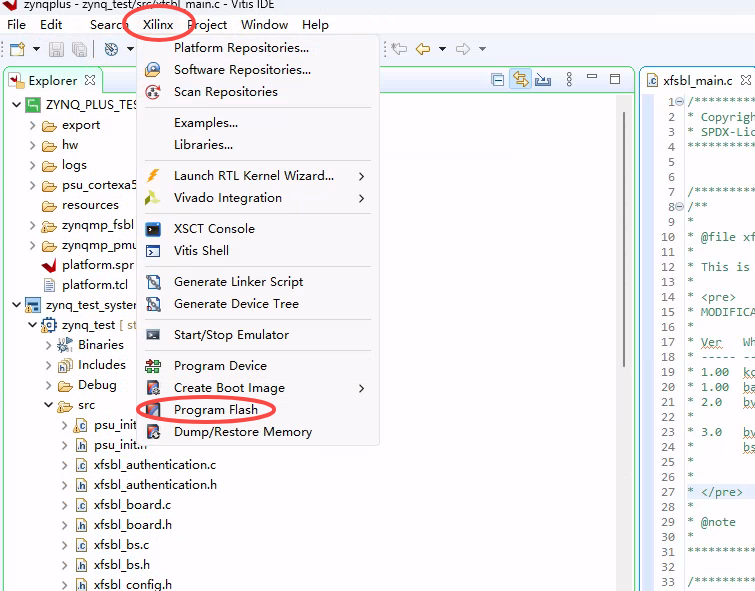Toggle Link with Editor in Explorer
Viewport: 755px width, 591px height.
521,79
